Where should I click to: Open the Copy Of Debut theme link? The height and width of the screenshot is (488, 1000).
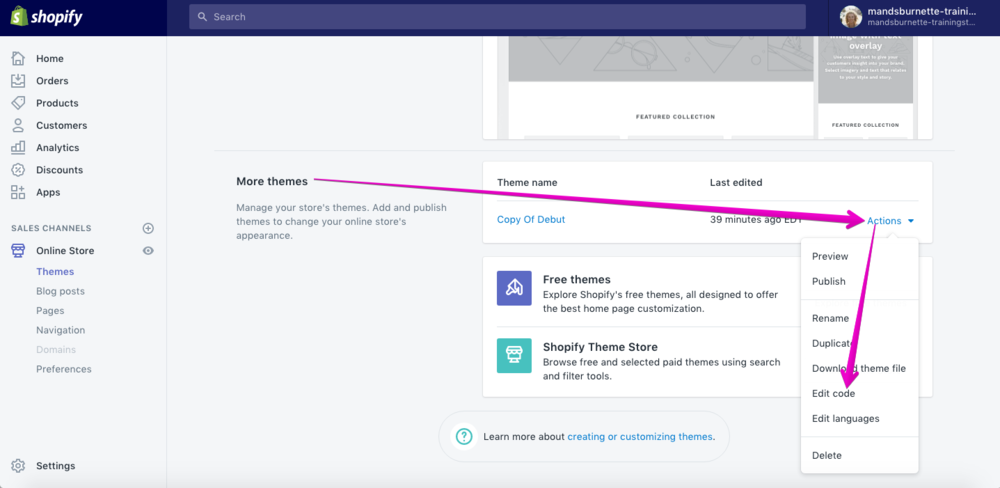coord(531,220)
